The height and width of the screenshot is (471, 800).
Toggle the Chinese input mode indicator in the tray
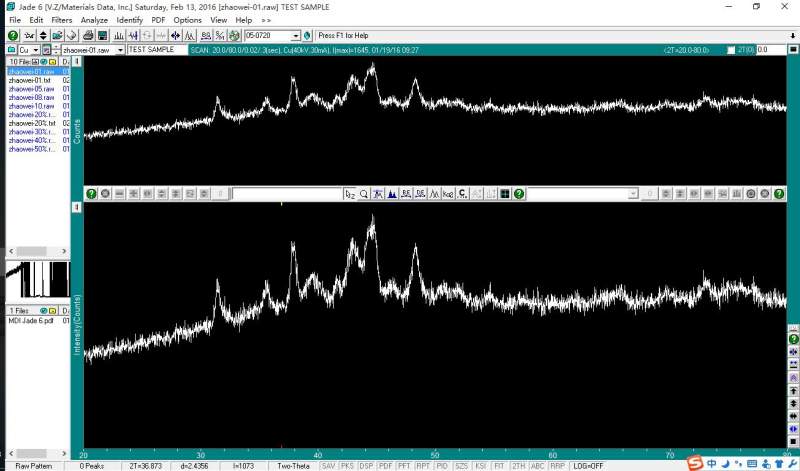pos(711,464)
